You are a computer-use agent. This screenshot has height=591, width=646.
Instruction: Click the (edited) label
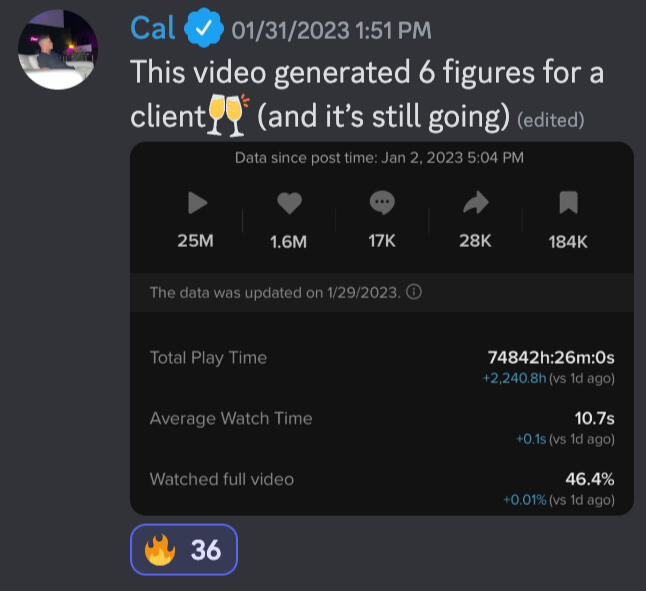551,120
